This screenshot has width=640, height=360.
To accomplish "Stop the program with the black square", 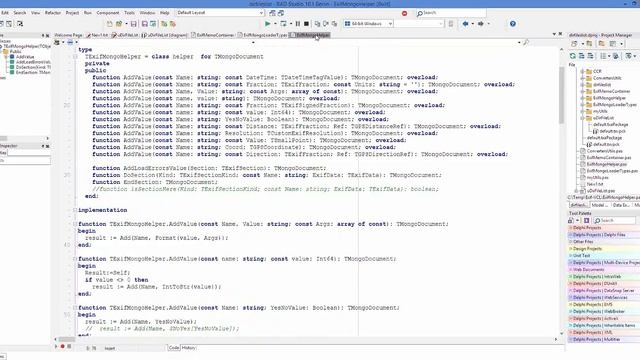I will [306, 24].
